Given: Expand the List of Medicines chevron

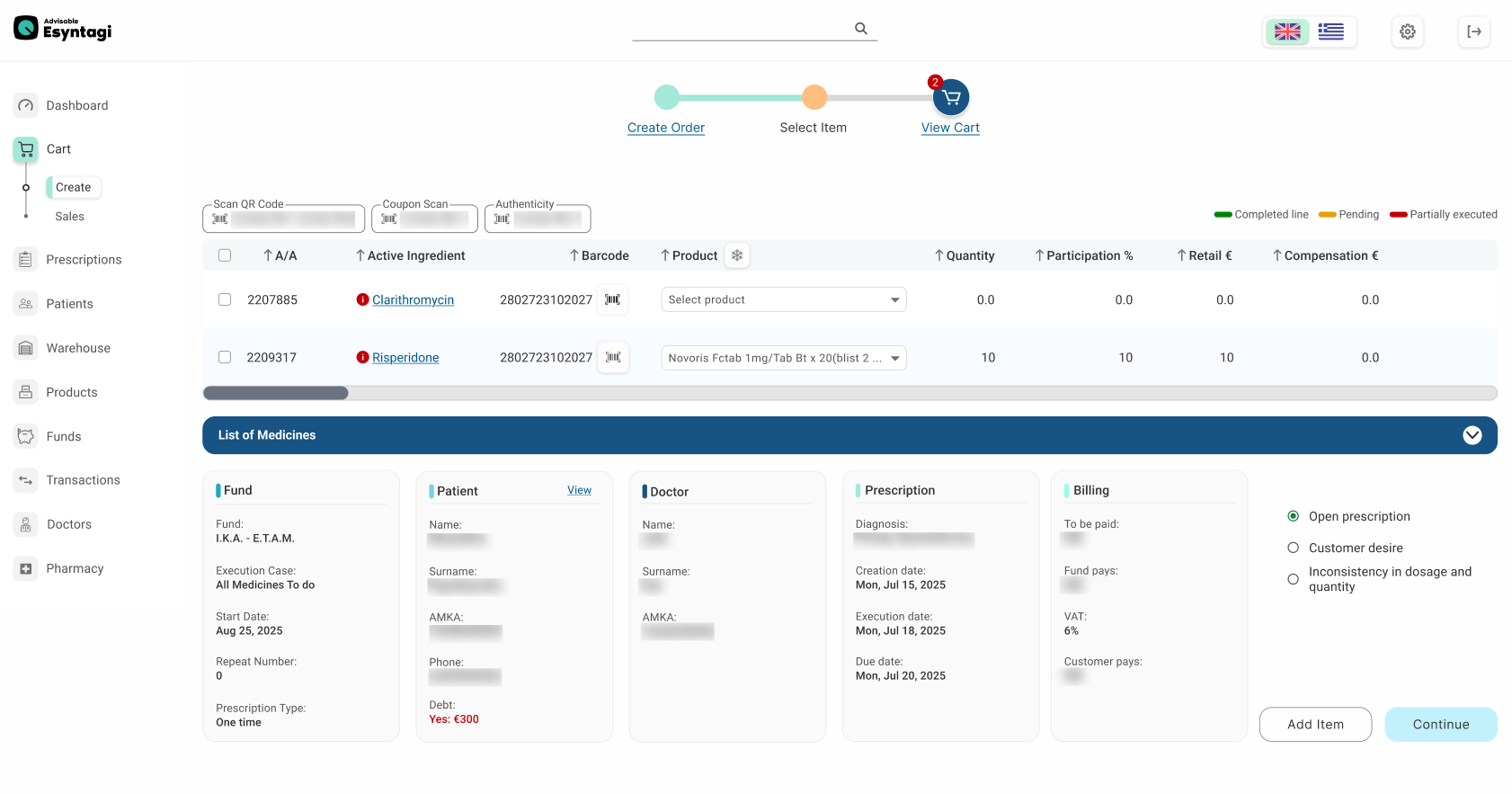Looking at the screenshot, I should point(1472,435).
